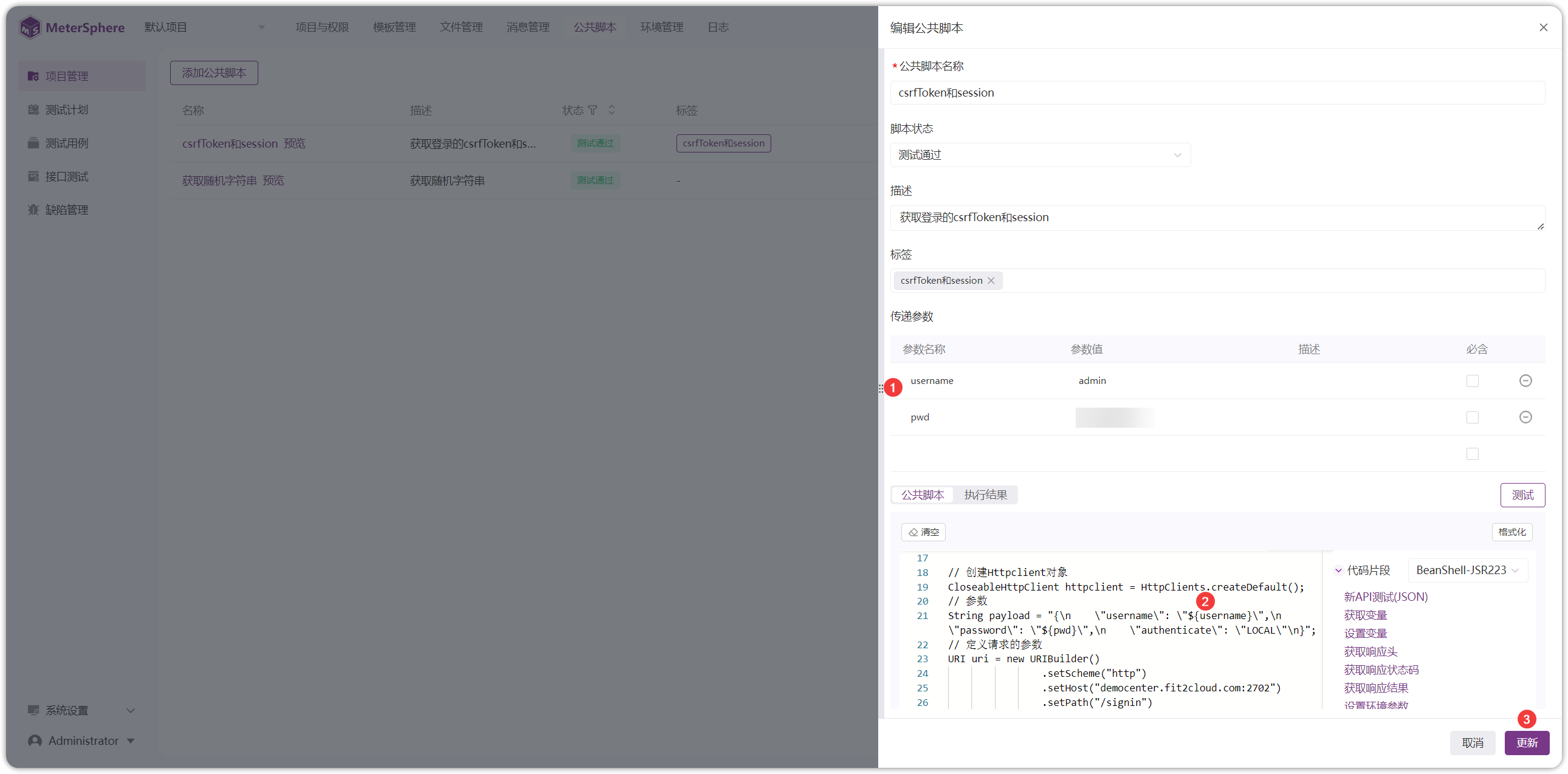1568x774 pixels.
Task: Open the 脚本状态 dropdown
Action: tap(1040, 155)
